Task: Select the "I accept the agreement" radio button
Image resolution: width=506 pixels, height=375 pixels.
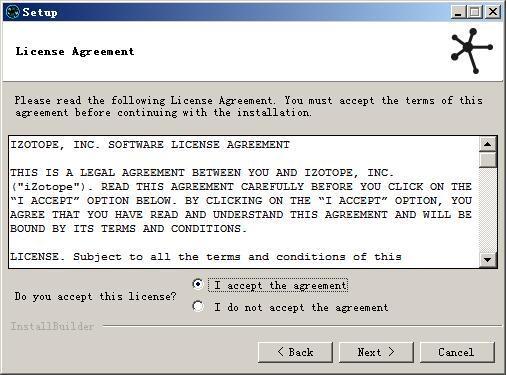Action: tap(198, 284)
